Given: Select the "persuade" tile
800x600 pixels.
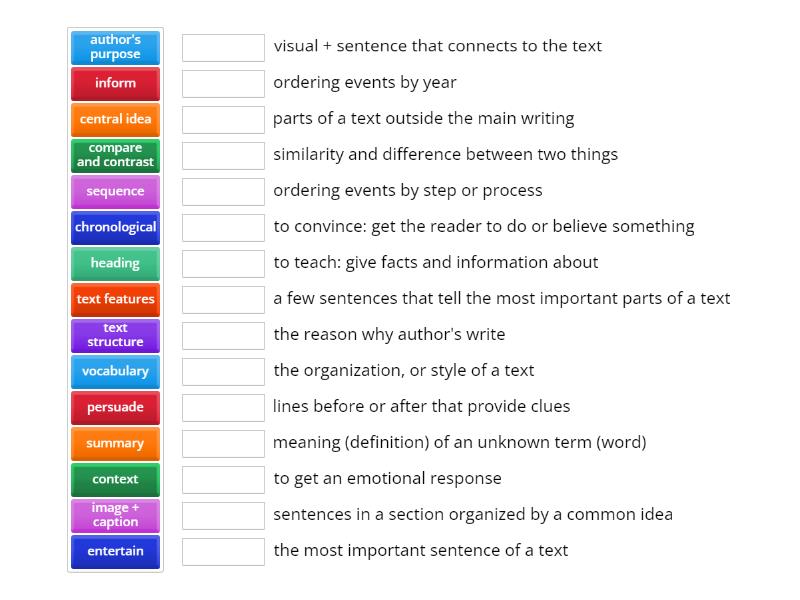Looking at the screenshot, I should (115, 407).
